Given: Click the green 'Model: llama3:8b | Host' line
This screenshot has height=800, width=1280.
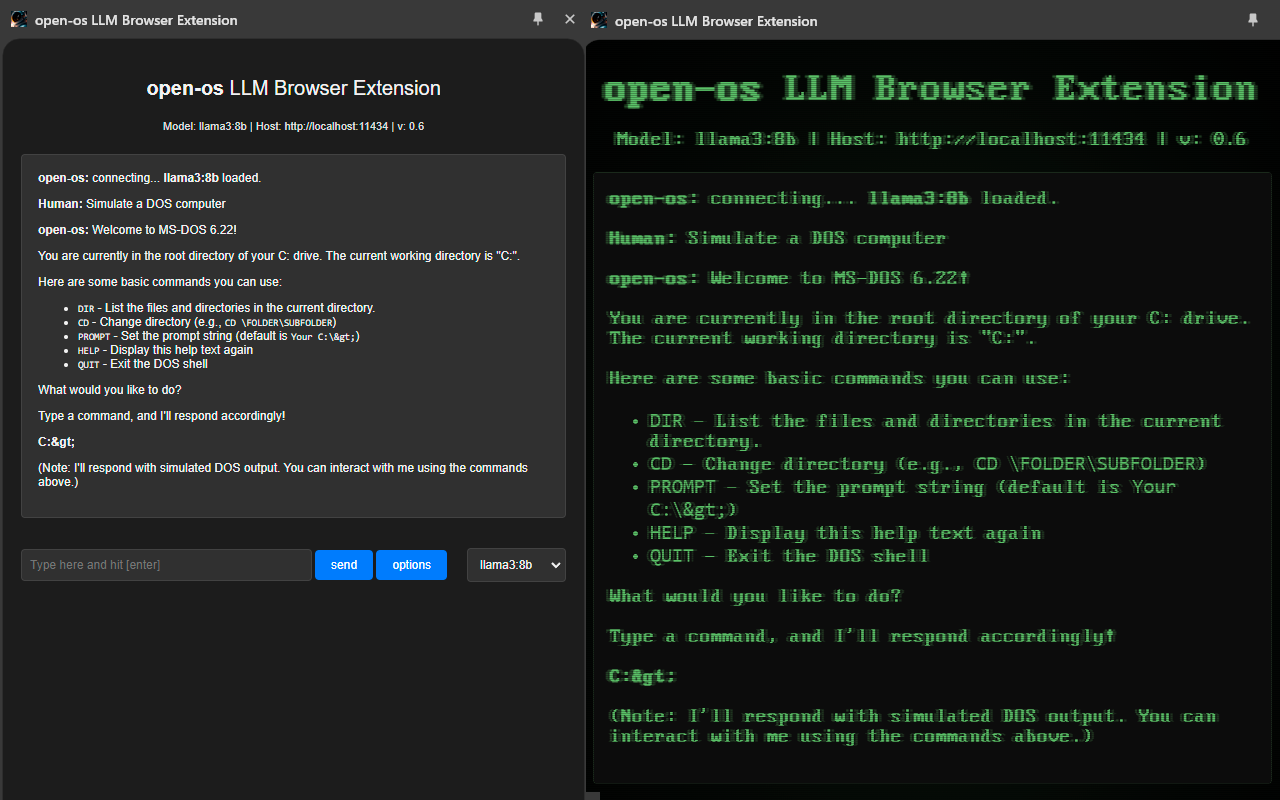Looking at the screenshot, I should 931,139.
